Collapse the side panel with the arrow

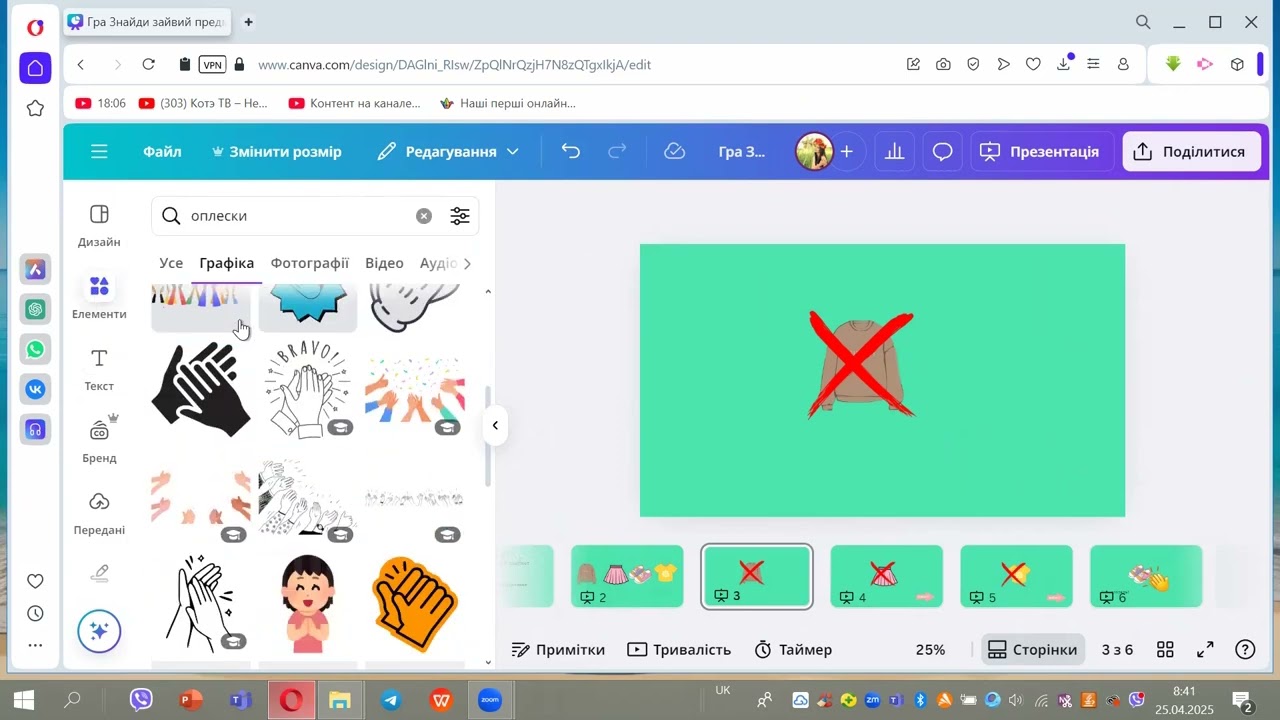495,425
